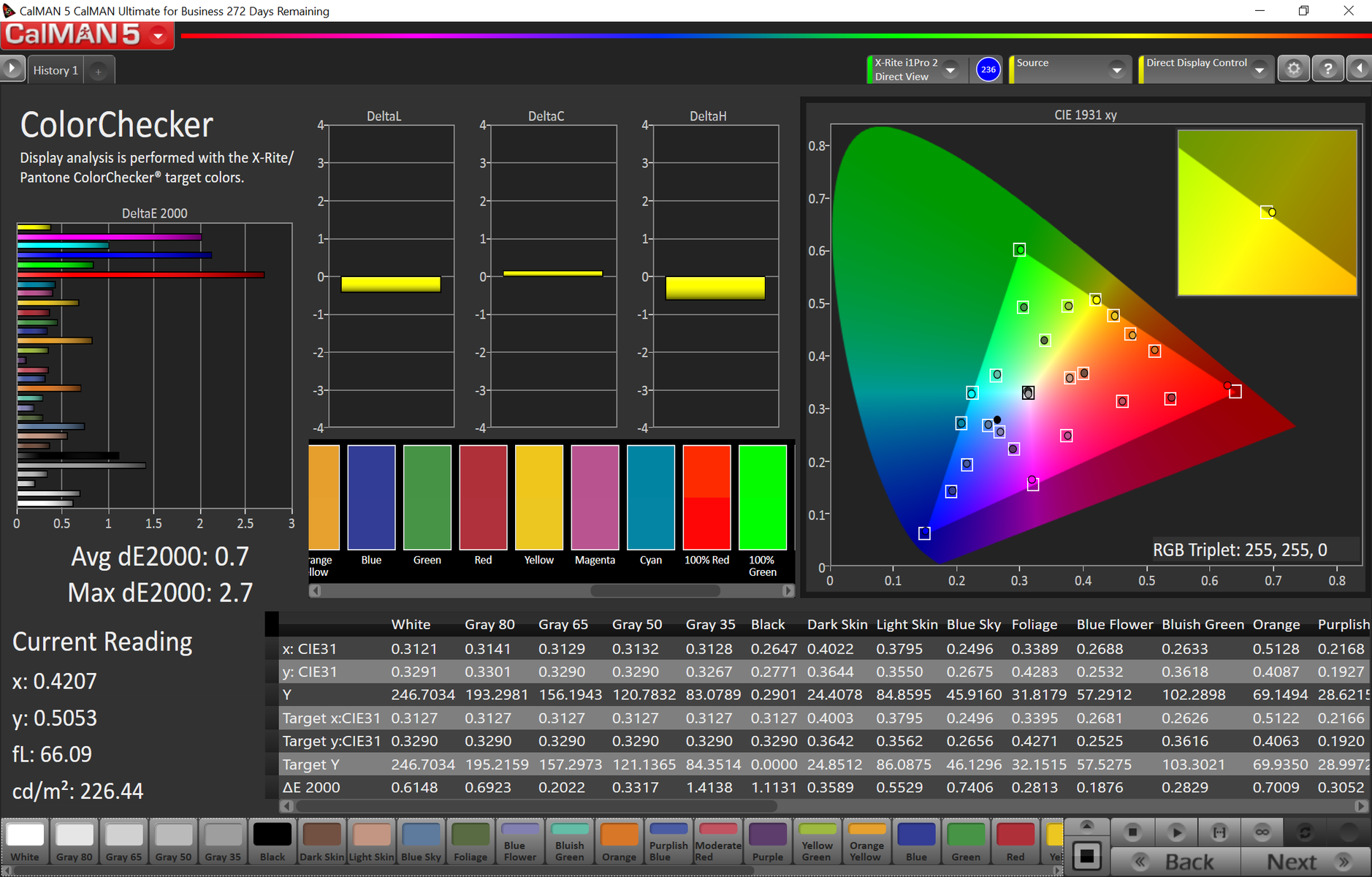This screenshot has width=1372, height=877.
Task: Click the Next button
Action: click(x=1305, y=862)
